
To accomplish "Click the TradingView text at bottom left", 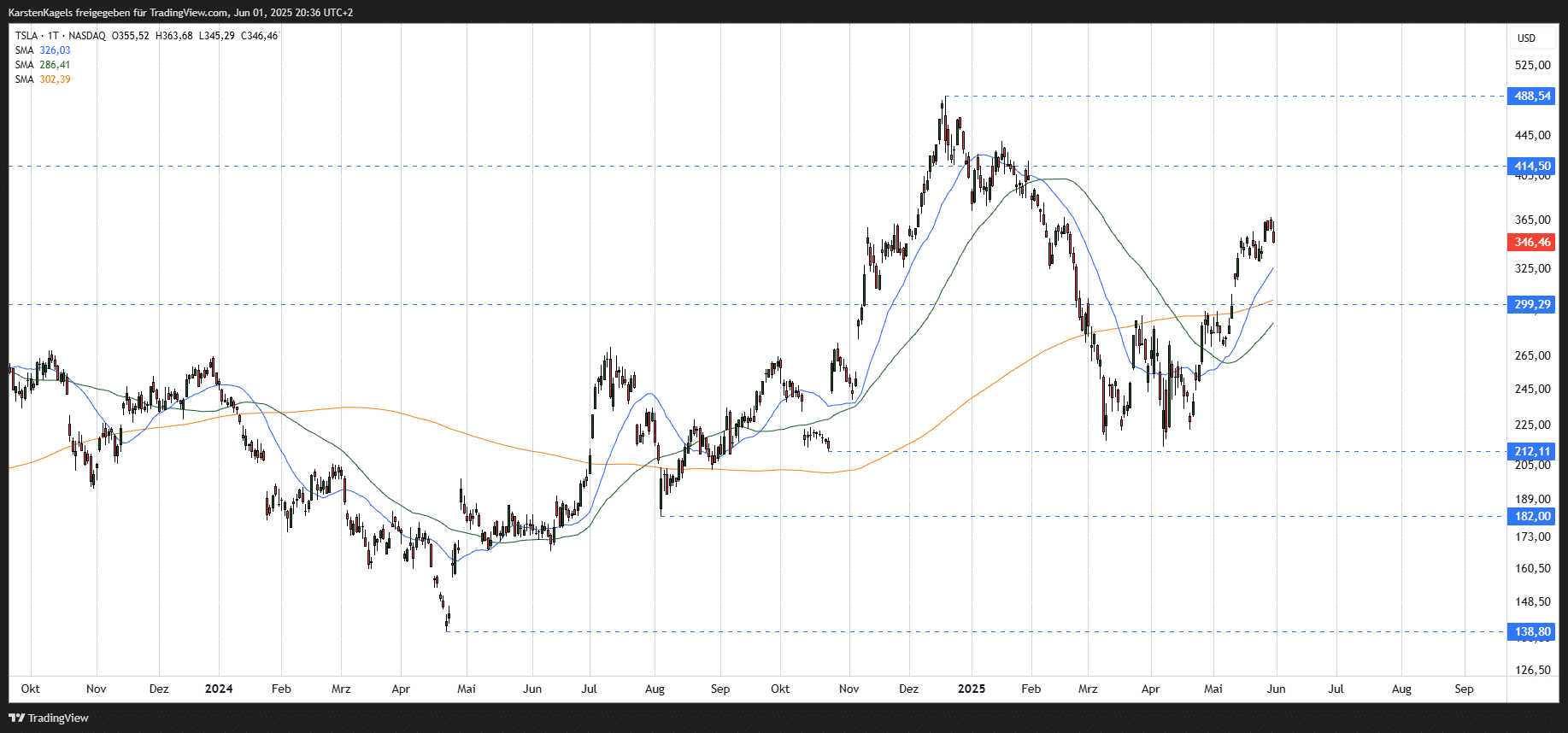I will pos(58,718).
